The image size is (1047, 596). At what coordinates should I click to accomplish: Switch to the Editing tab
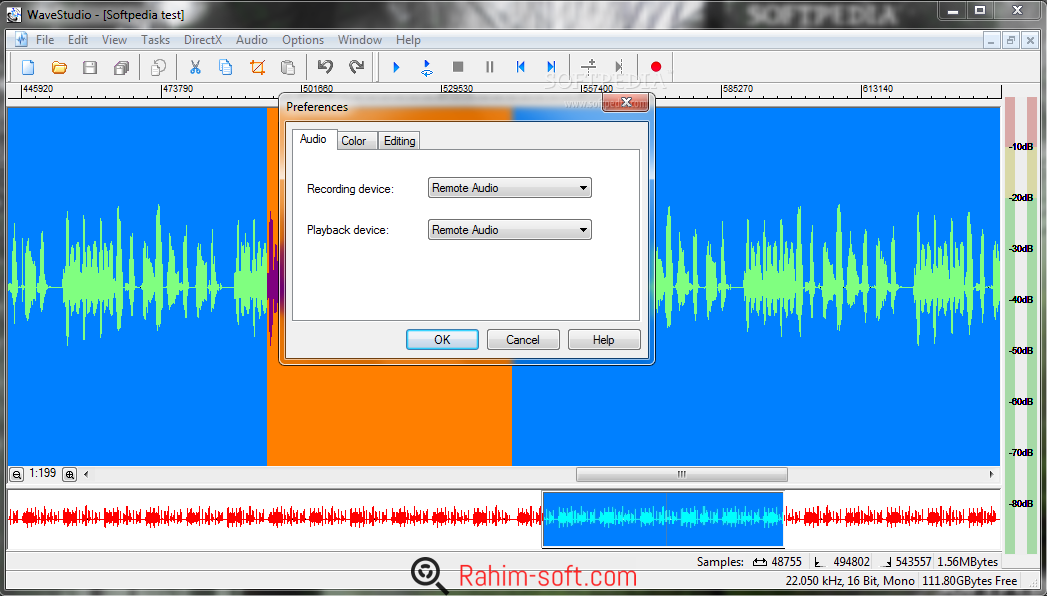click(399, 141)
